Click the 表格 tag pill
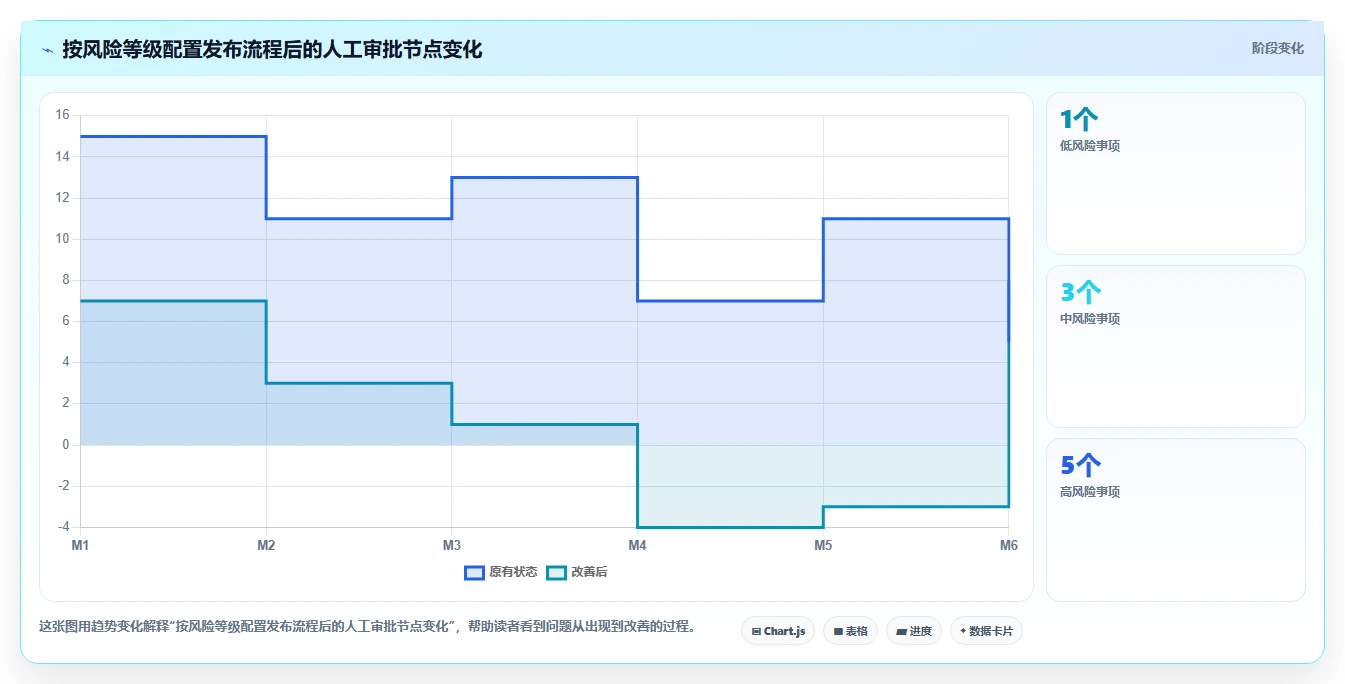This screenshot has height=684, width=1345. tap(850, 631)
